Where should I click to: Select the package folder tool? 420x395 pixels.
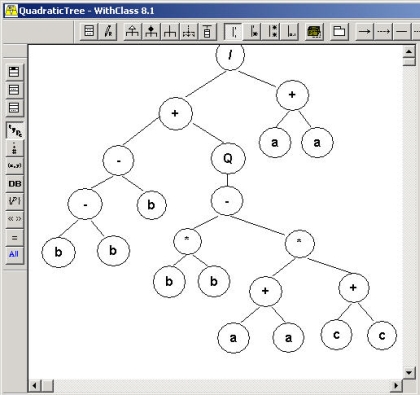339,32
